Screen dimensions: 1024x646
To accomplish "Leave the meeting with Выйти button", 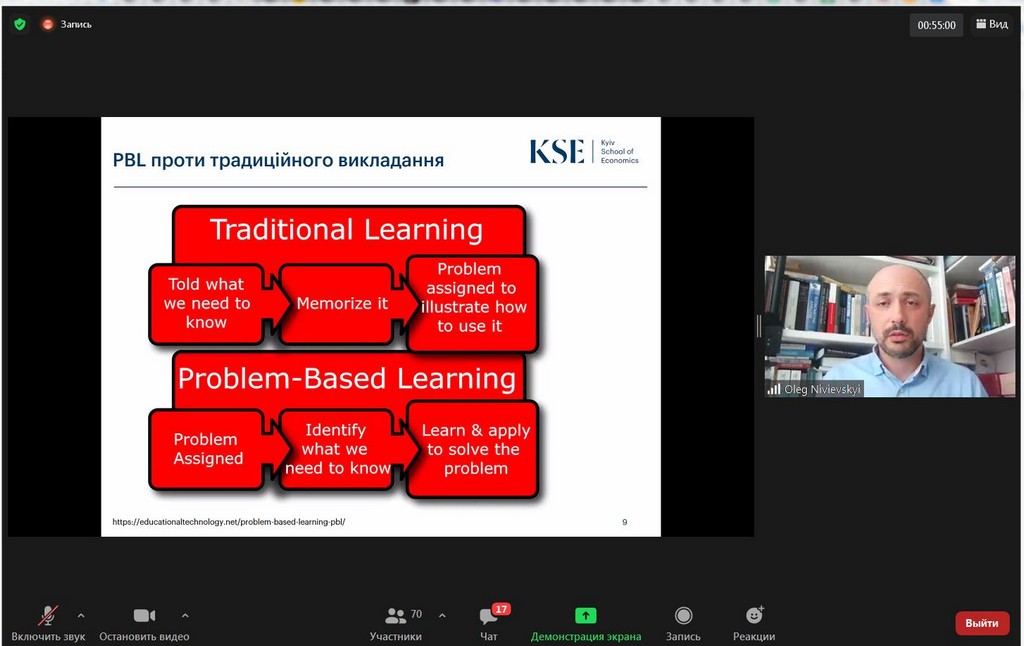I will pyautogui.click(x=981, y=623).
